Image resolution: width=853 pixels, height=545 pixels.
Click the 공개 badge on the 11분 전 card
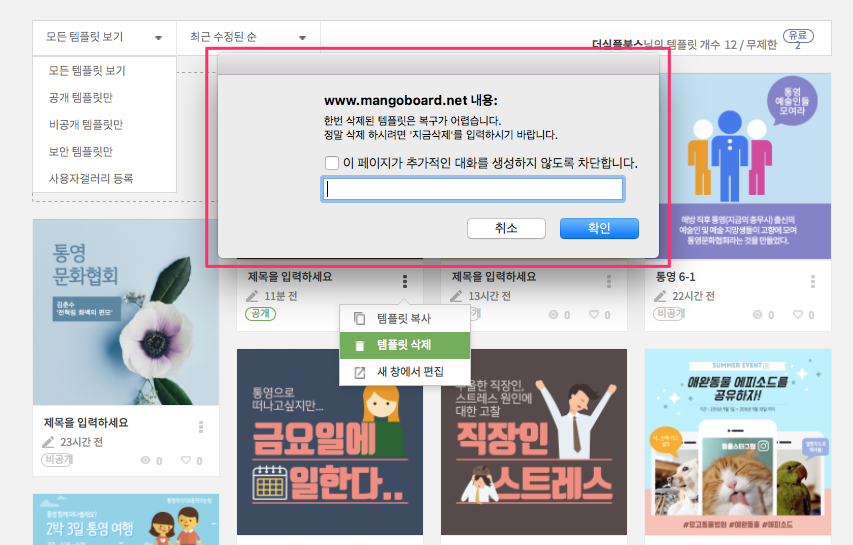coord(261,314)
